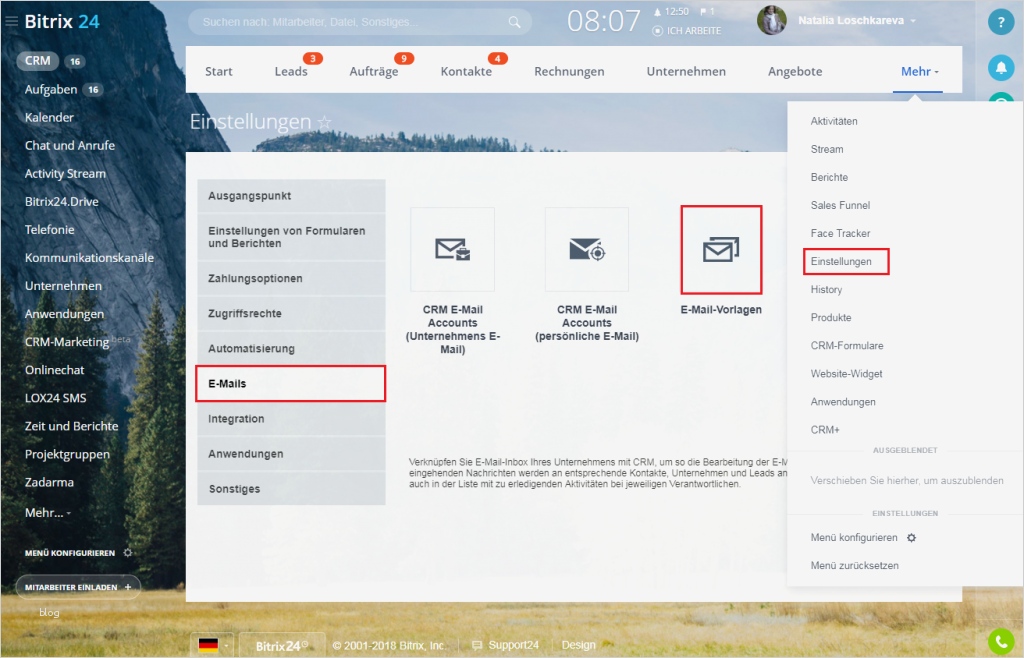Screen dimensions: 1024x658
Task: Open Kommunikationskanäle in sidebar
Action: [89, 258]
